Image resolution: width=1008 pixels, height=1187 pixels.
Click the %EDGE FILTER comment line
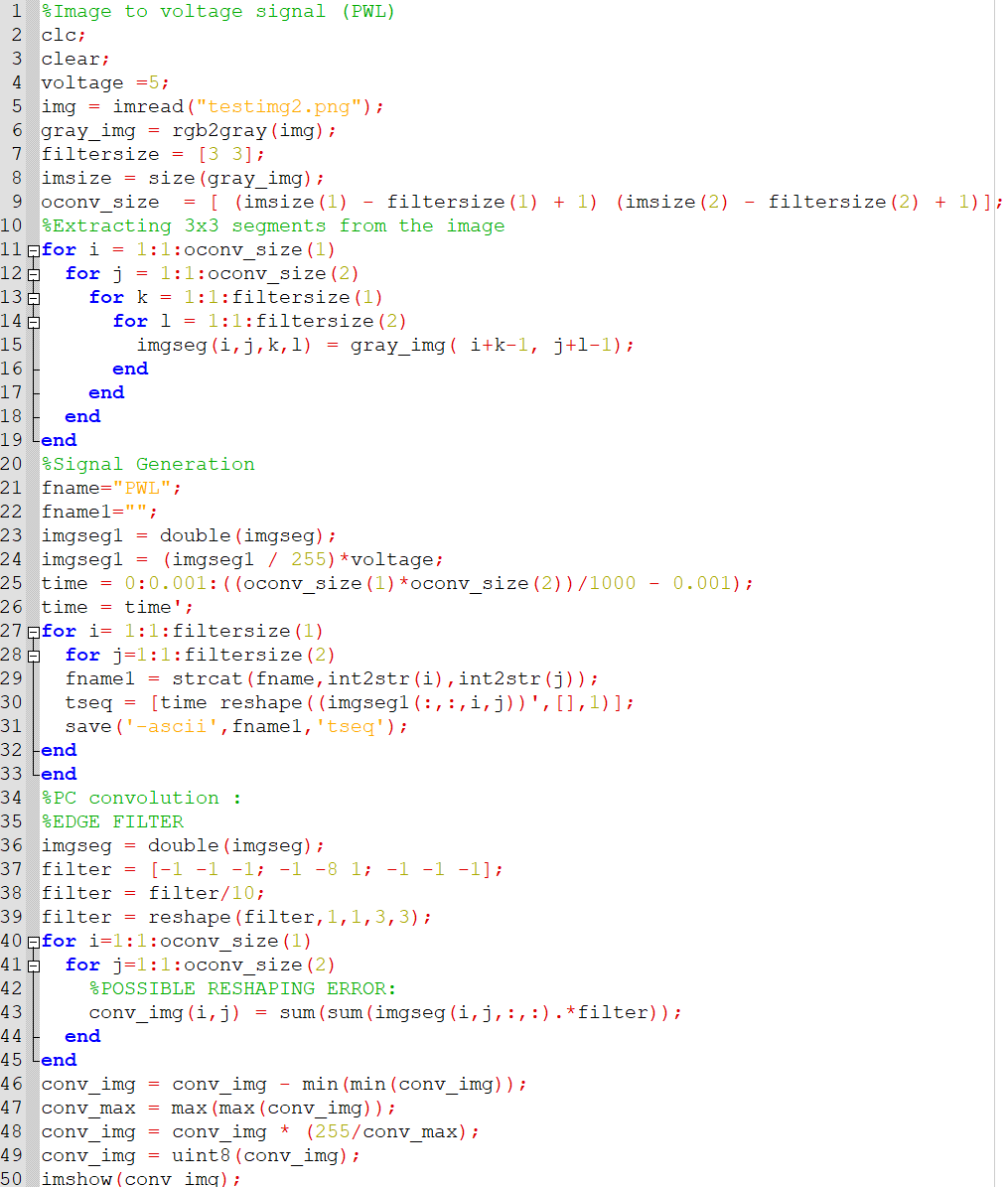click(x=113, y=821)
